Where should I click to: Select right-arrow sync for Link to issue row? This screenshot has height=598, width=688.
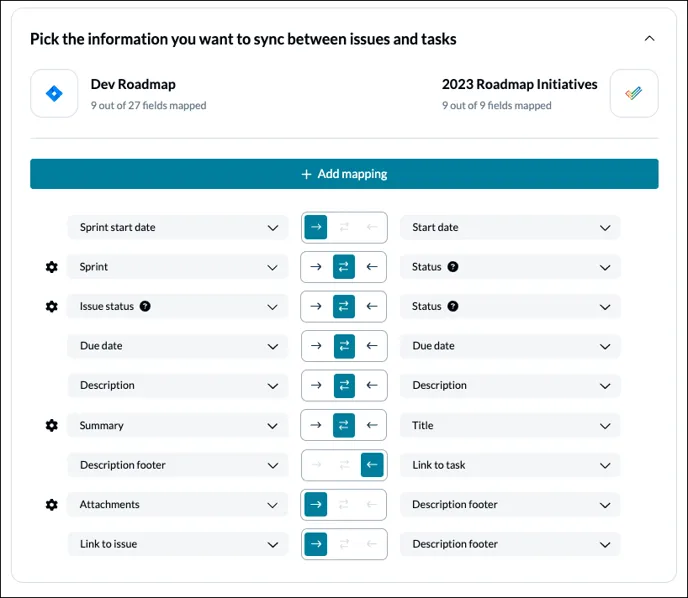(x=316, y=544)
